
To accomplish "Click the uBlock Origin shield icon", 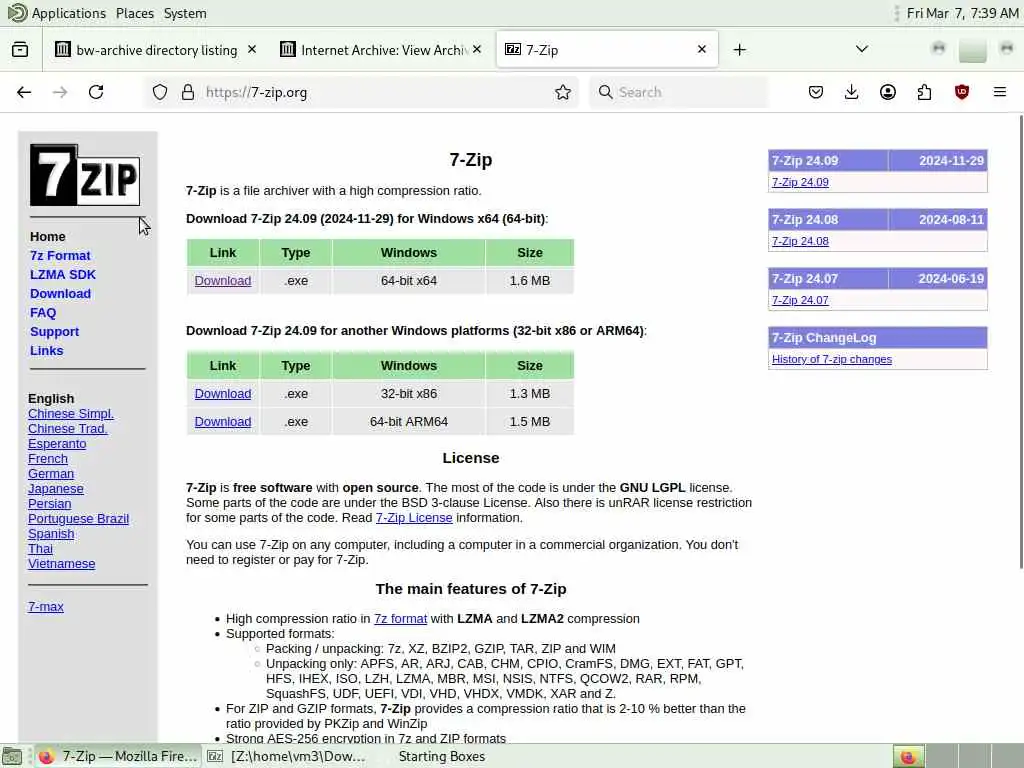I will pyautogui.click(x=962, y=92).
